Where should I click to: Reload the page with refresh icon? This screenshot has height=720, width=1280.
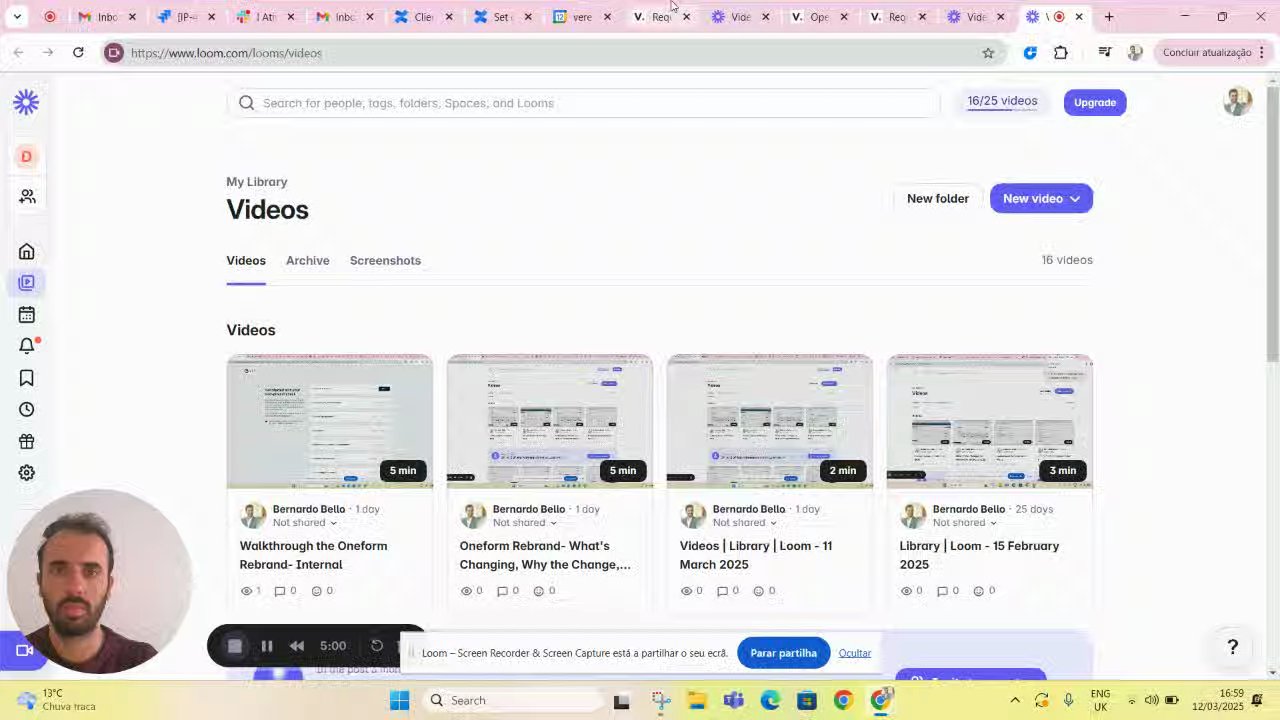click(x=78, y=52)
